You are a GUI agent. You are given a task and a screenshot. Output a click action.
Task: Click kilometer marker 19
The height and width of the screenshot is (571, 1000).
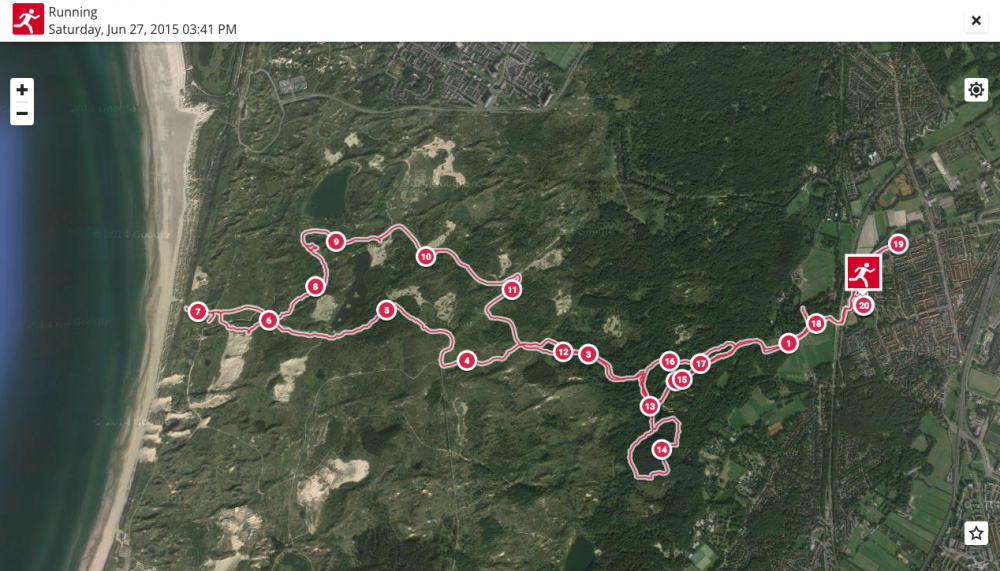click(x=898, y=244)
